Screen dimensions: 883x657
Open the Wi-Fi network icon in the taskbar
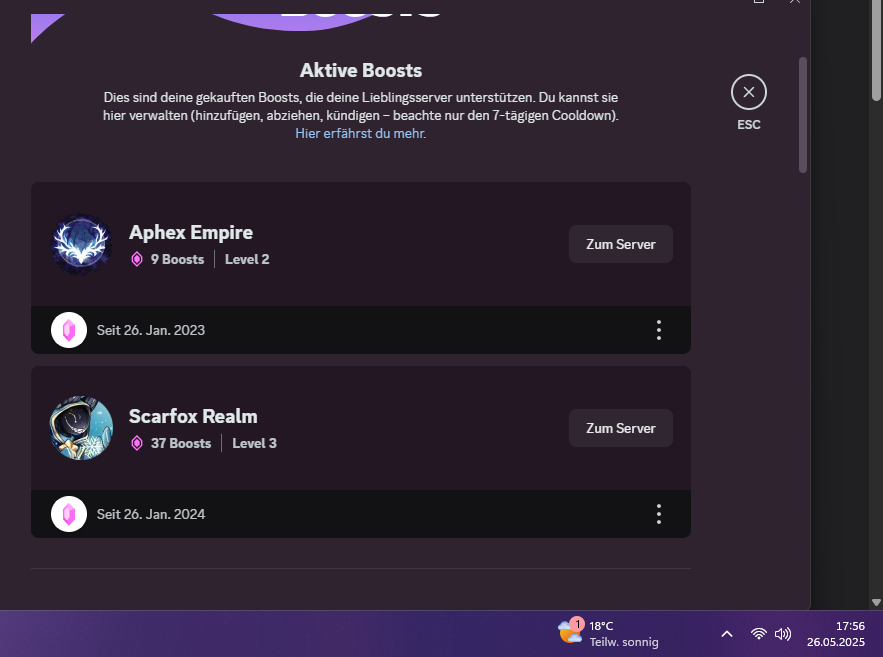[x=759, y=634]
